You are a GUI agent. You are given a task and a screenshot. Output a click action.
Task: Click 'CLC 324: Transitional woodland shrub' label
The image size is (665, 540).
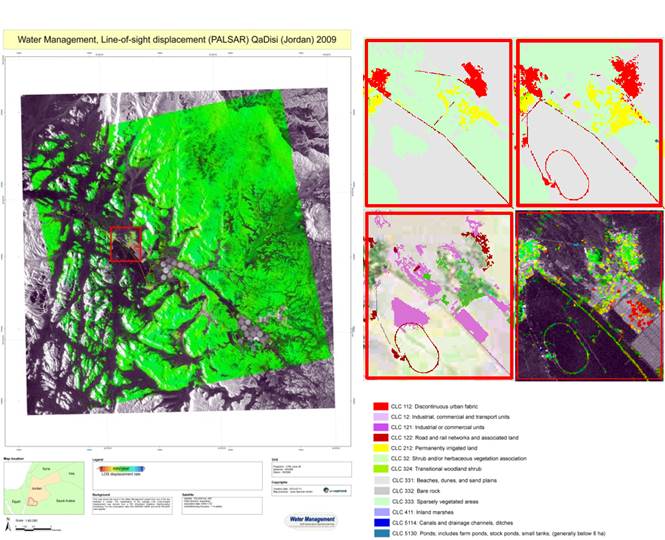pos(436,469)
